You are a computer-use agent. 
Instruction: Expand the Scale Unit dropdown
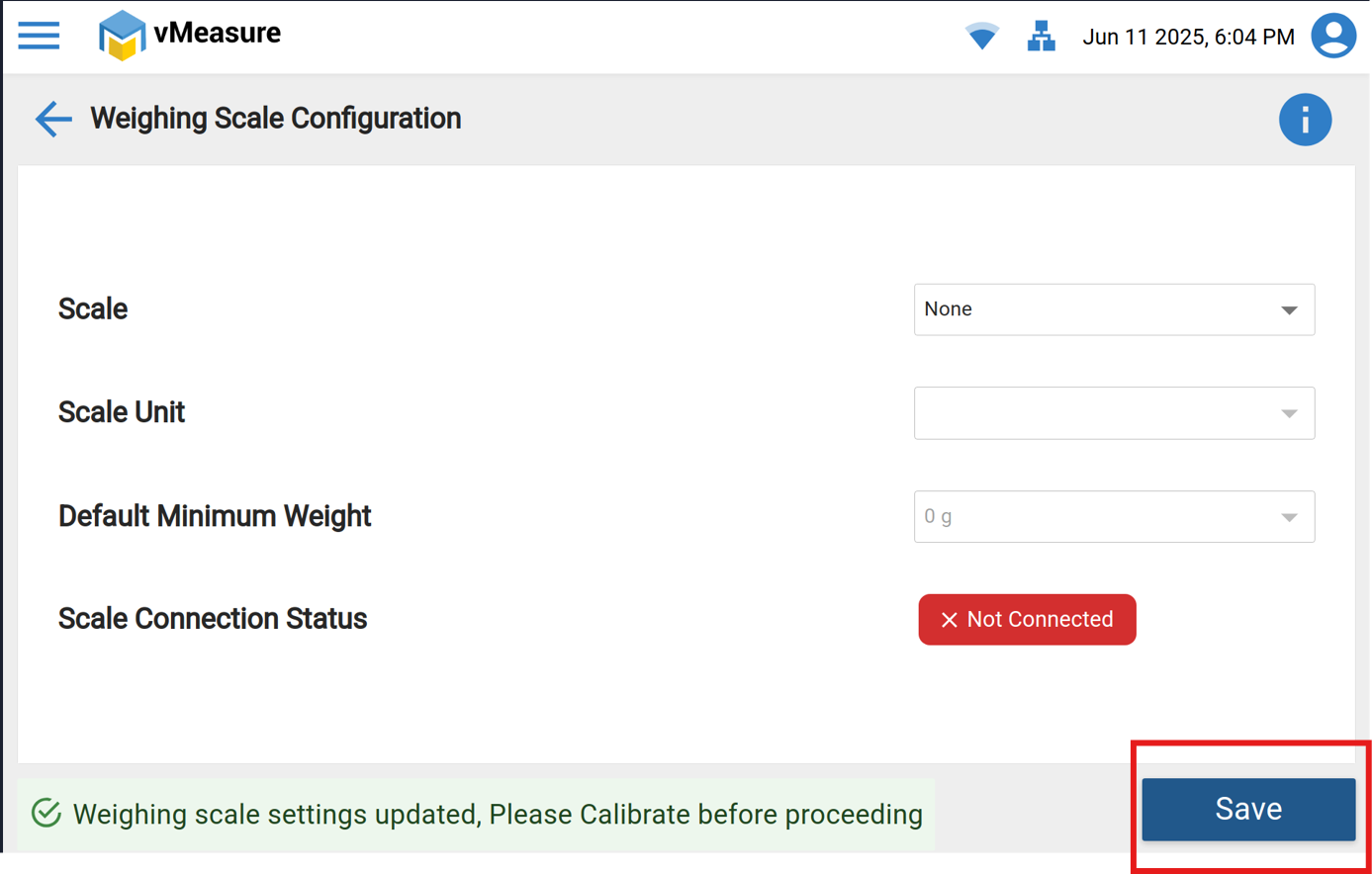point(1098,413)
